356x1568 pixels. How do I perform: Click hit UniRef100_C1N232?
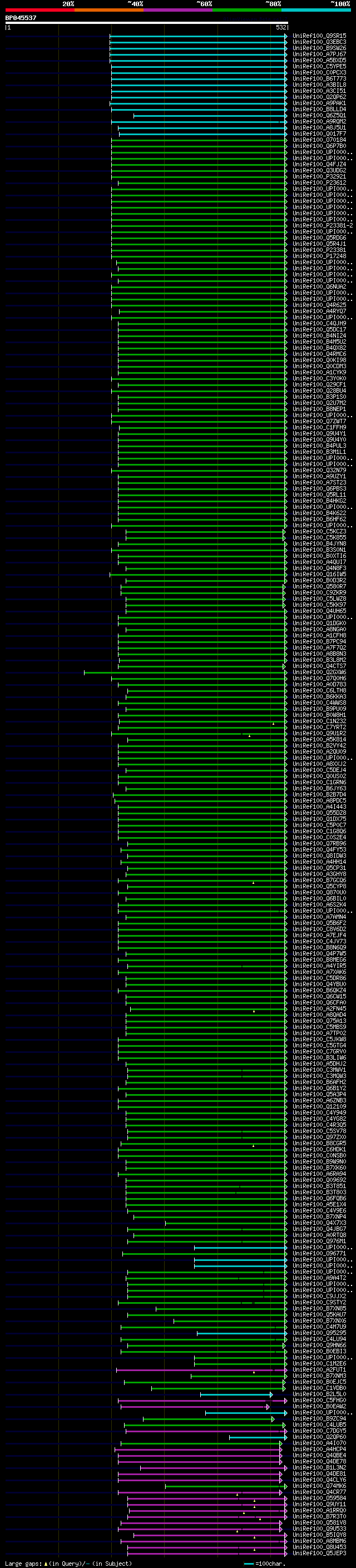[x=319, y=721]
